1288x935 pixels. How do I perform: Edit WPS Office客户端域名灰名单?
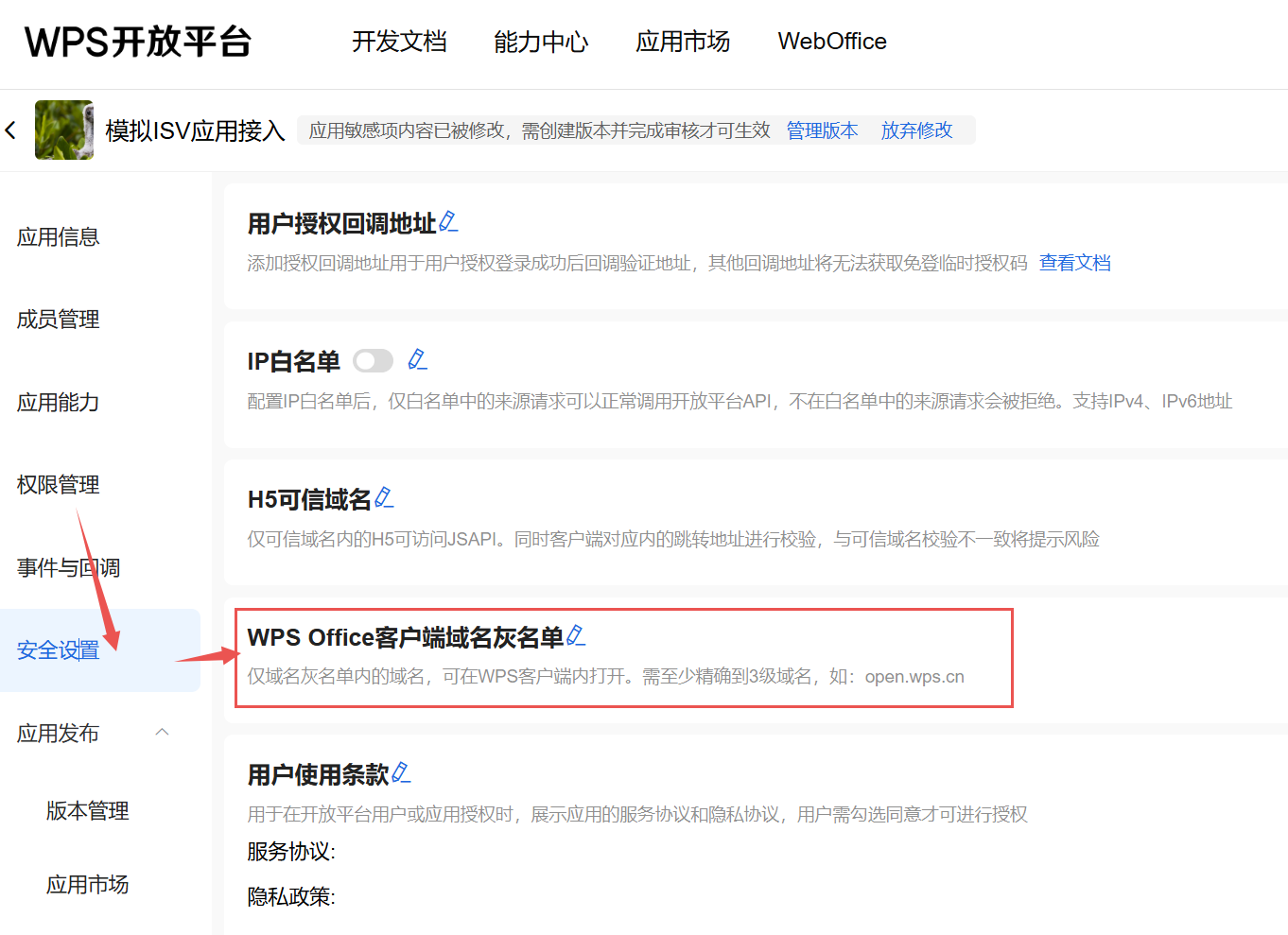[x=575, y=636]
